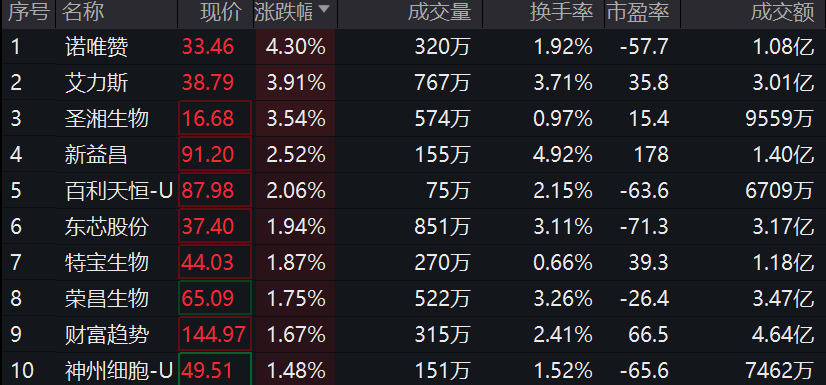Open 百利天恒-U stock
The height and width of the screenshot is (385, 826).
click(119, 191)
